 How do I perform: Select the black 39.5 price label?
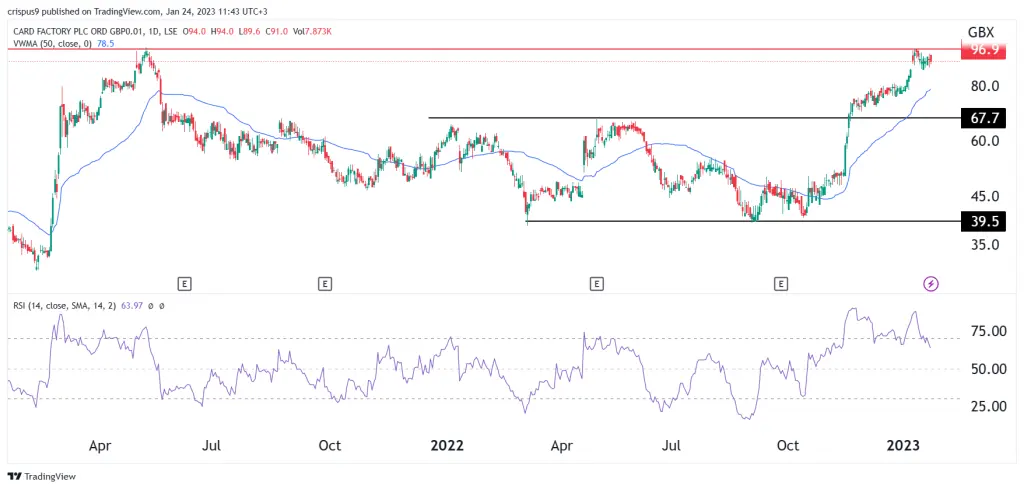point(984,221)
